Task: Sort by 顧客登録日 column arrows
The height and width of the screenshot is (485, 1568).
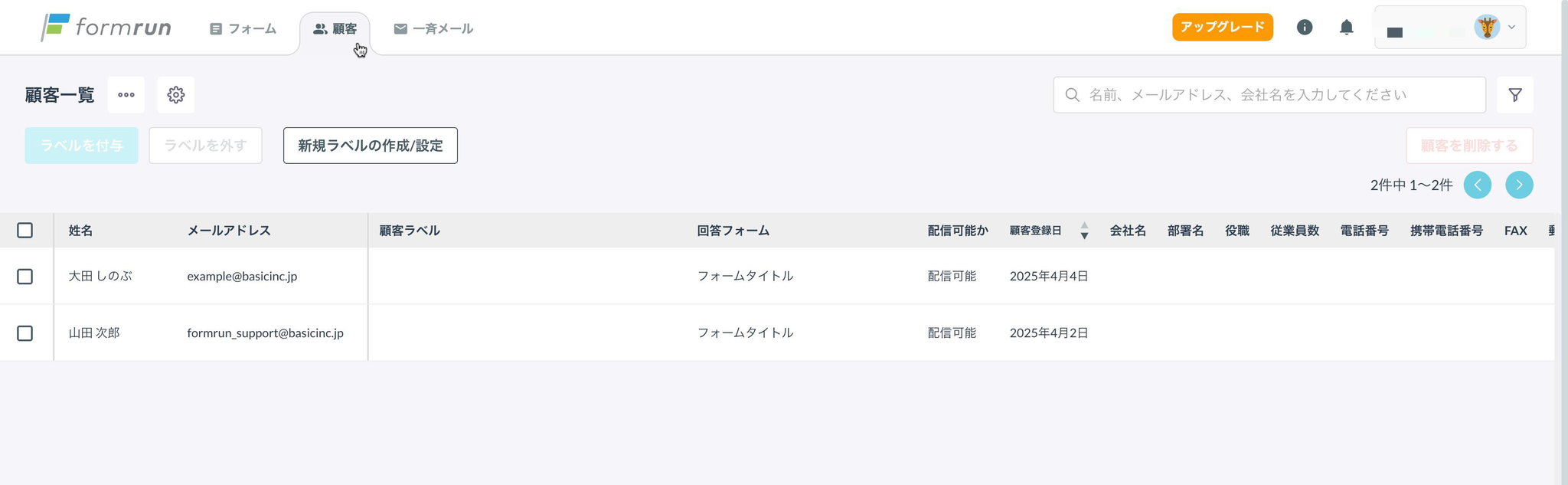Action: (1084, 231)
